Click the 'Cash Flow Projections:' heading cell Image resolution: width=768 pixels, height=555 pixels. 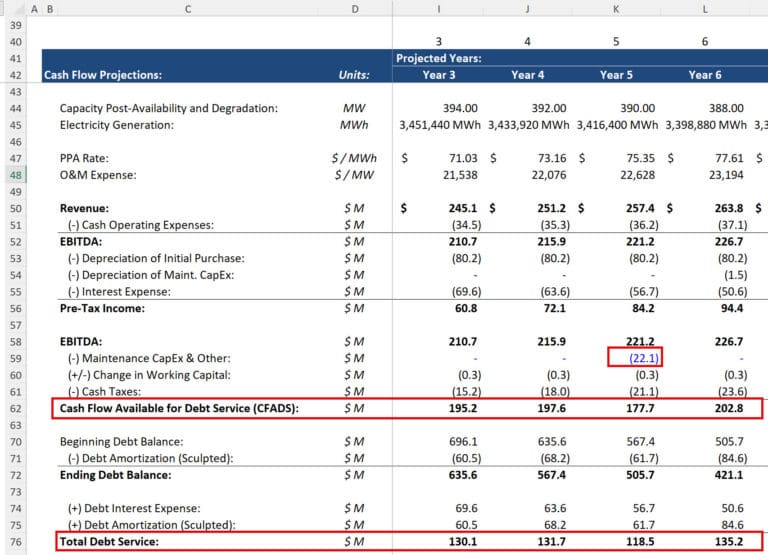pos(103,75)
